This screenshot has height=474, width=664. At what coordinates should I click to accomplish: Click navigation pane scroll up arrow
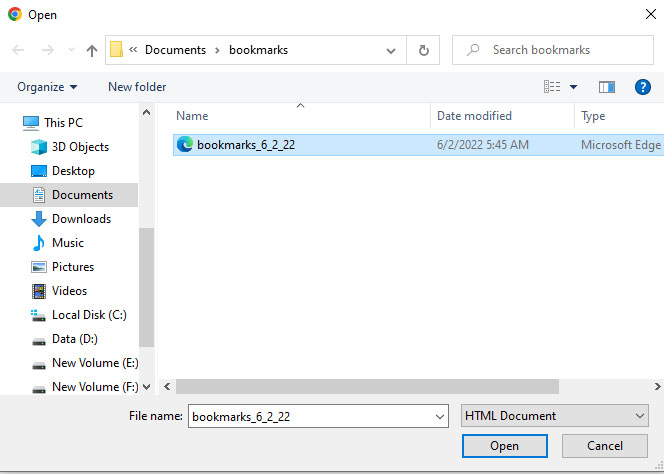click(x=147, y=112)
